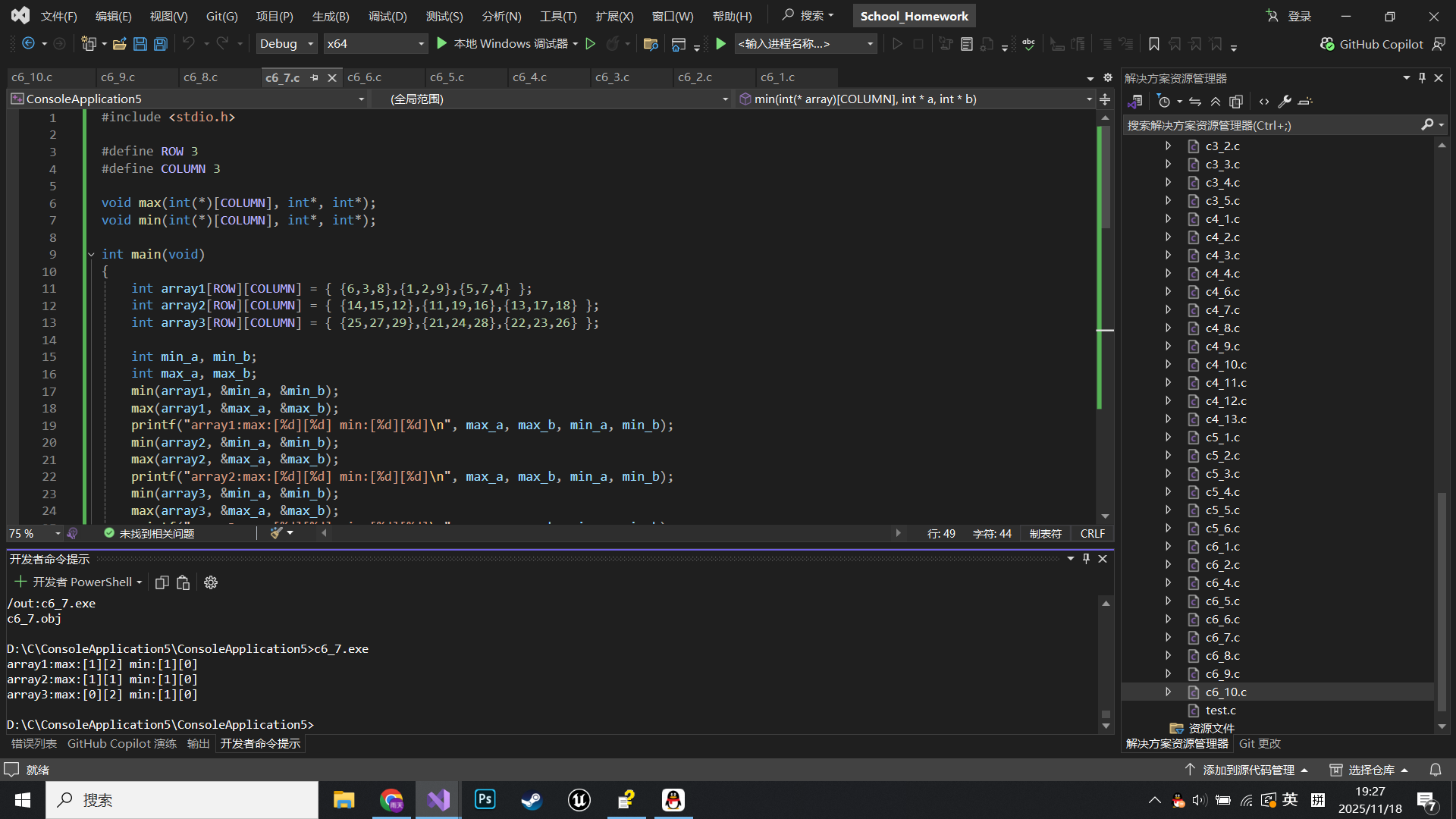The height and width of the screenshot is (819, 1456).
Task: Switch to the Git 更改 tab
Action: click(1259, 743)
